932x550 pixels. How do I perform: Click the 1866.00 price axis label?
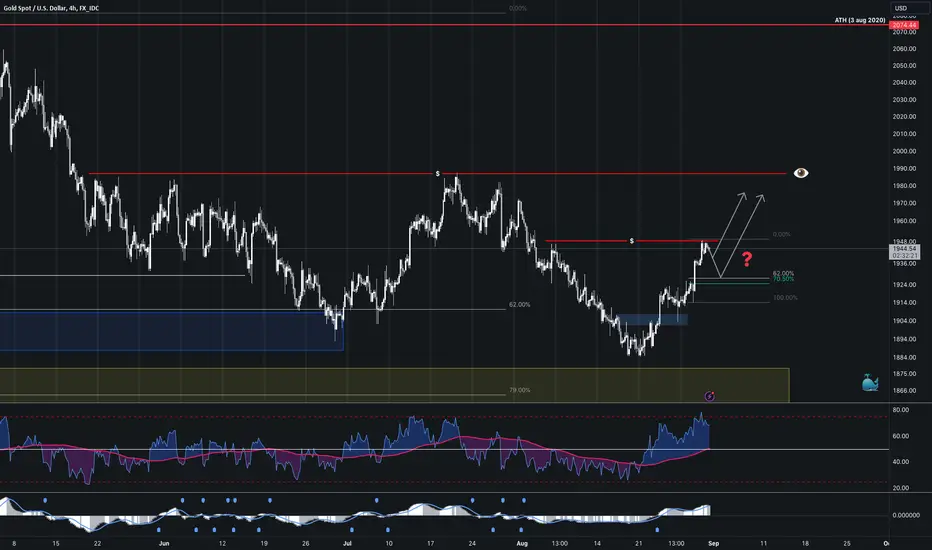[x=904, y=391]
